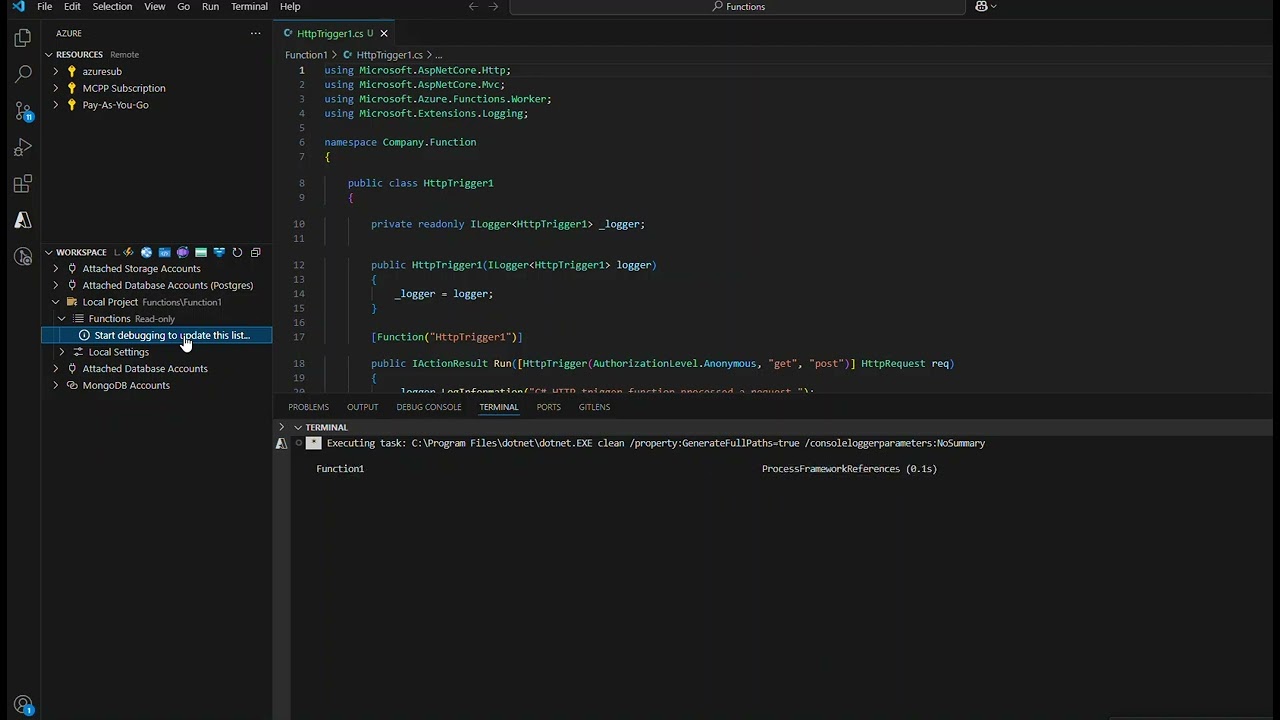The width and height of the screenshot is (1280, 720).
Task: Click the purple Container Apps icon
Action: (182, 252)
